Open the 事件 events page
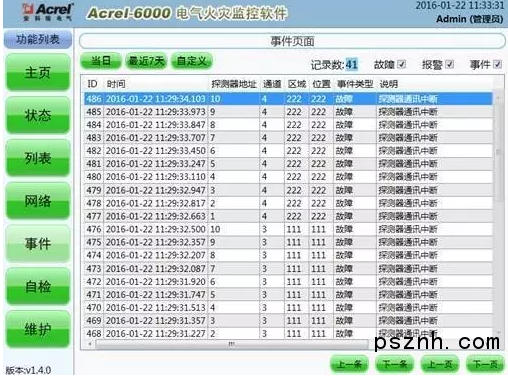This screenshot has width=508, height=380. click(x=38, y=244)
